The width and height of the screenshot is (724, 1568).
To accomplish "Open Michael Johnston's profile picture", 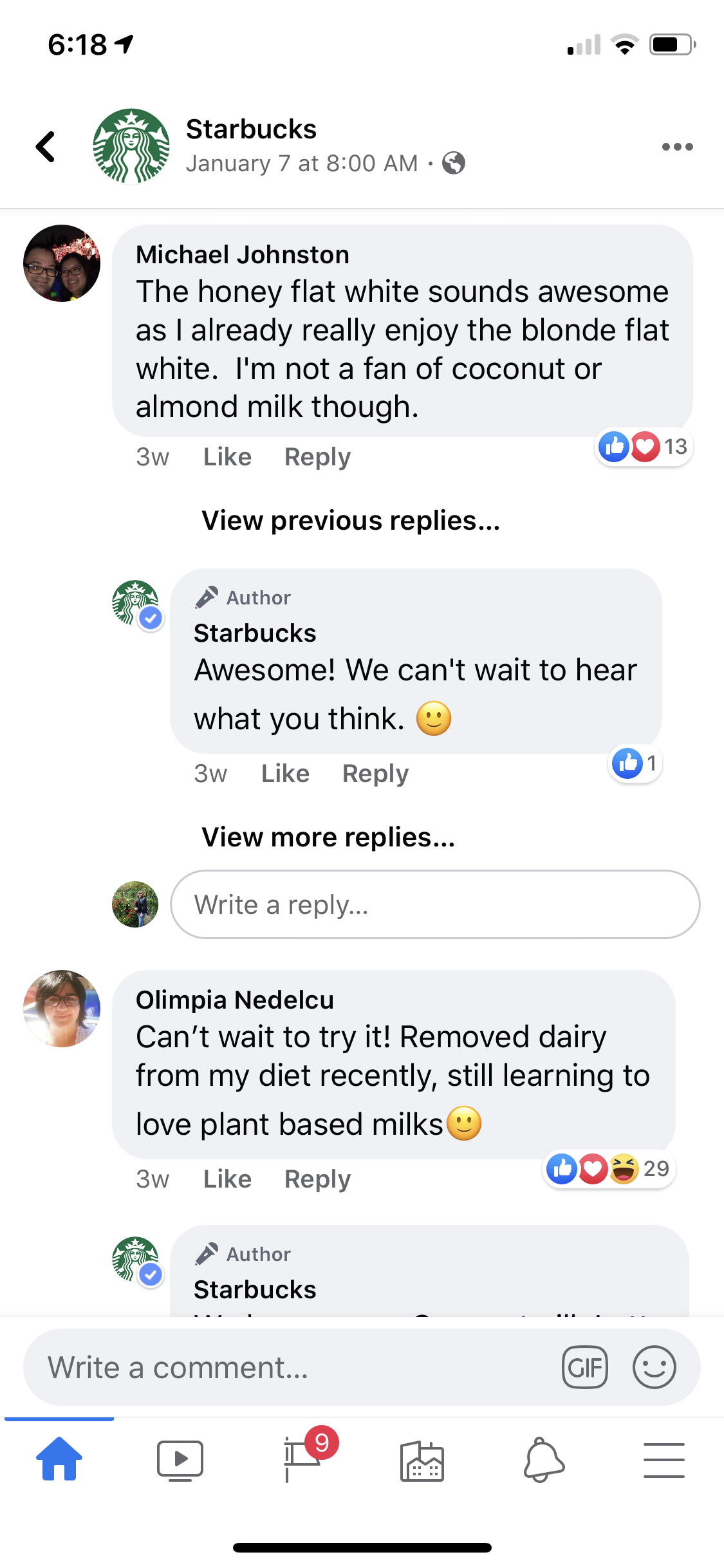I will click(x=62, y=263).
